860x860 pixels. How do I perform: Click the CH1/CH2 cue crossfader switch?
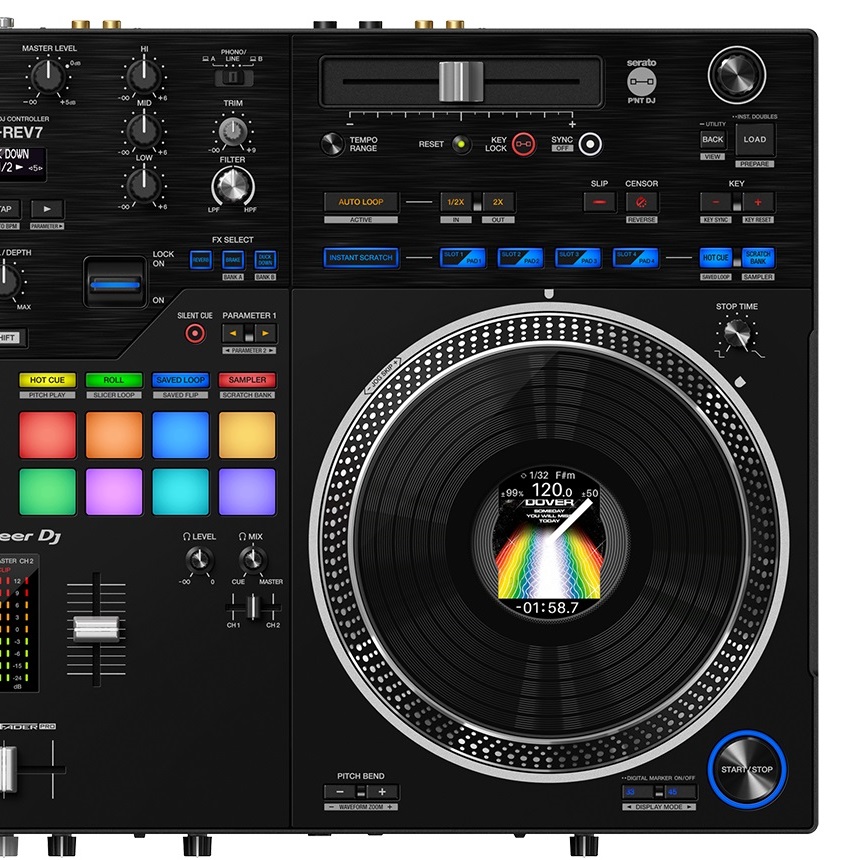tap(253, 607)
